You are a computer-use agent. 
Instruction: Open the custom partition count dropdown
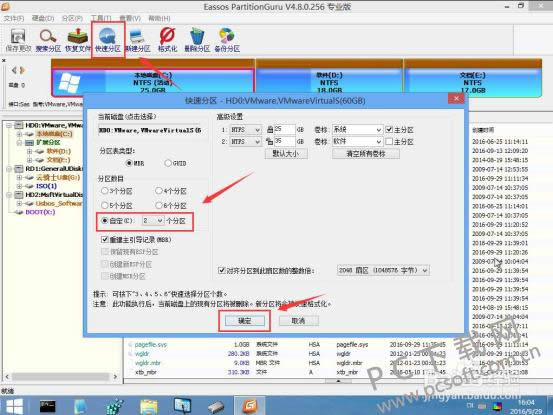(153, 221)
